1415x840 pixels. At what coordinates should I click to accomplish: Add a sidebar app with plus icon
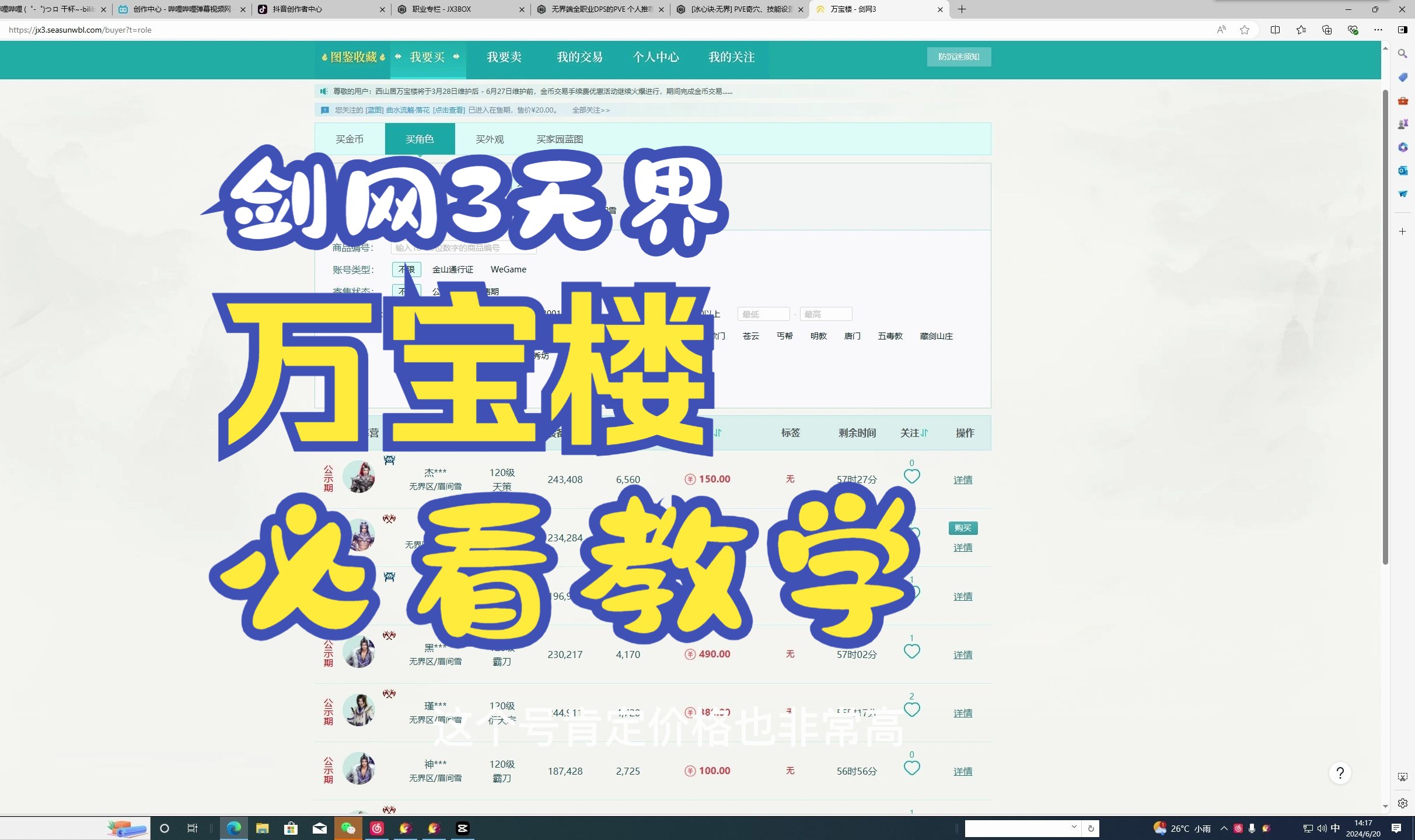pos(1403,232)
